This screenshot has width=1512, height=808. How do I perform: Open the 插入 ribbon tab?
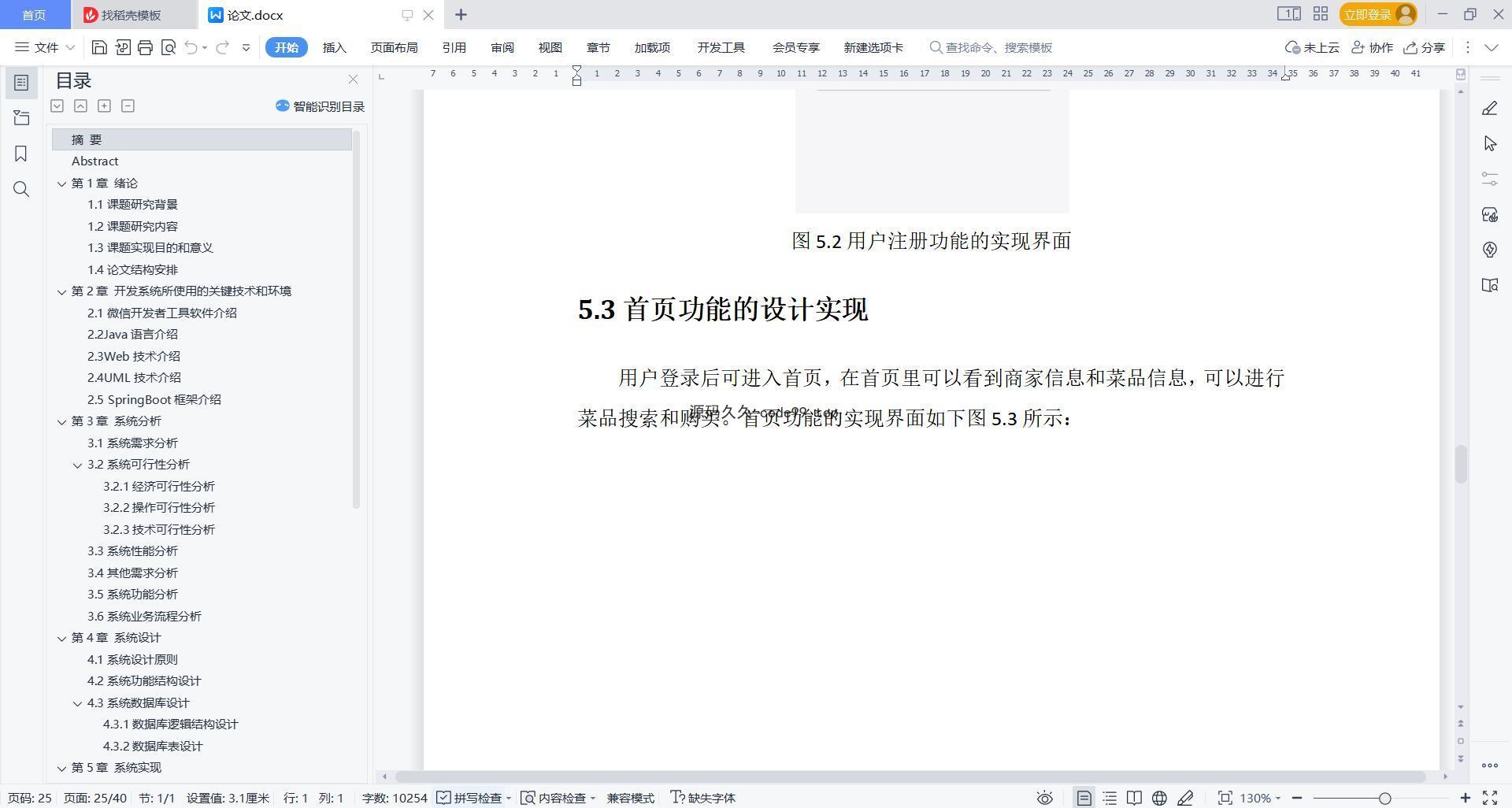pos(335,47)
